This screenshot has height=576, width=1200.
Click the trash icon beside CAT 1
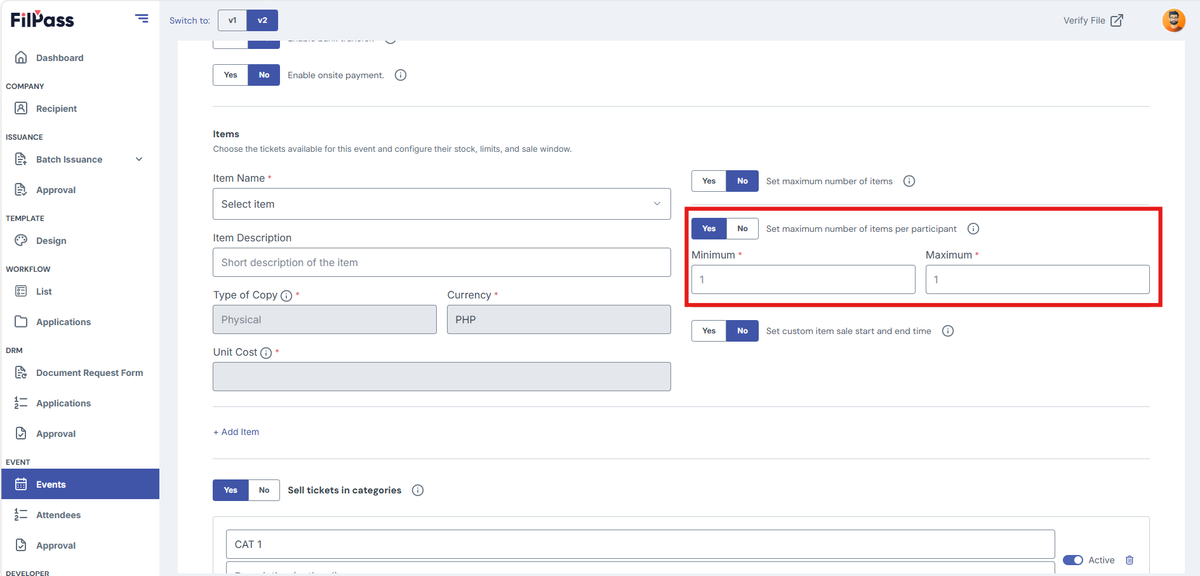(1129, 560)
